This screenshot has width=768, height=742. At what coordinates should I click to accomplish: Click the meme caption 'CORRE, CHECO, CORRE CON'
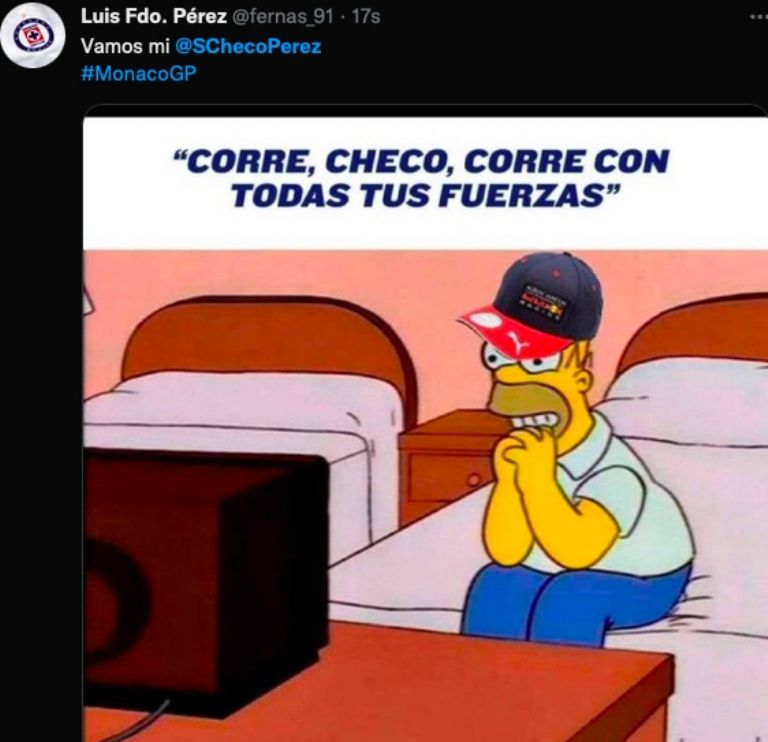[421, 162]
